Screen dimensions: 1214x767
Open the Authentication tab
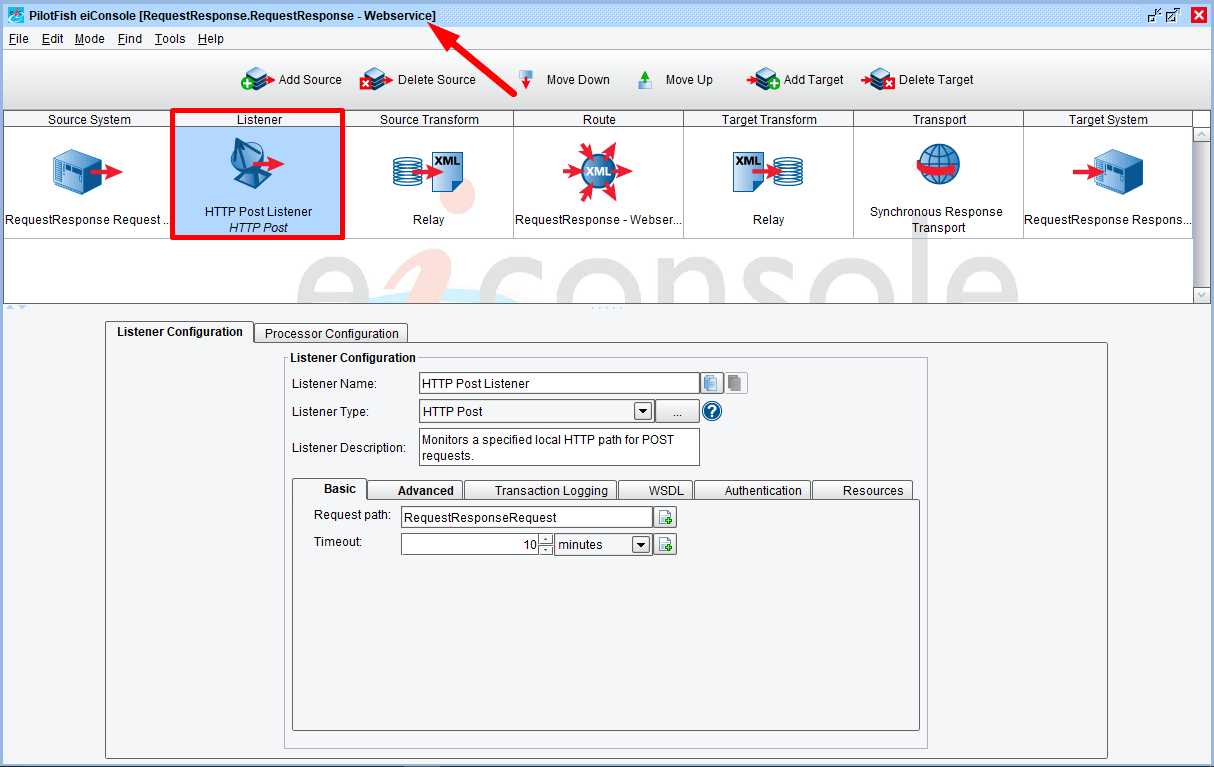pyautogui.click(x=753, y=491)
